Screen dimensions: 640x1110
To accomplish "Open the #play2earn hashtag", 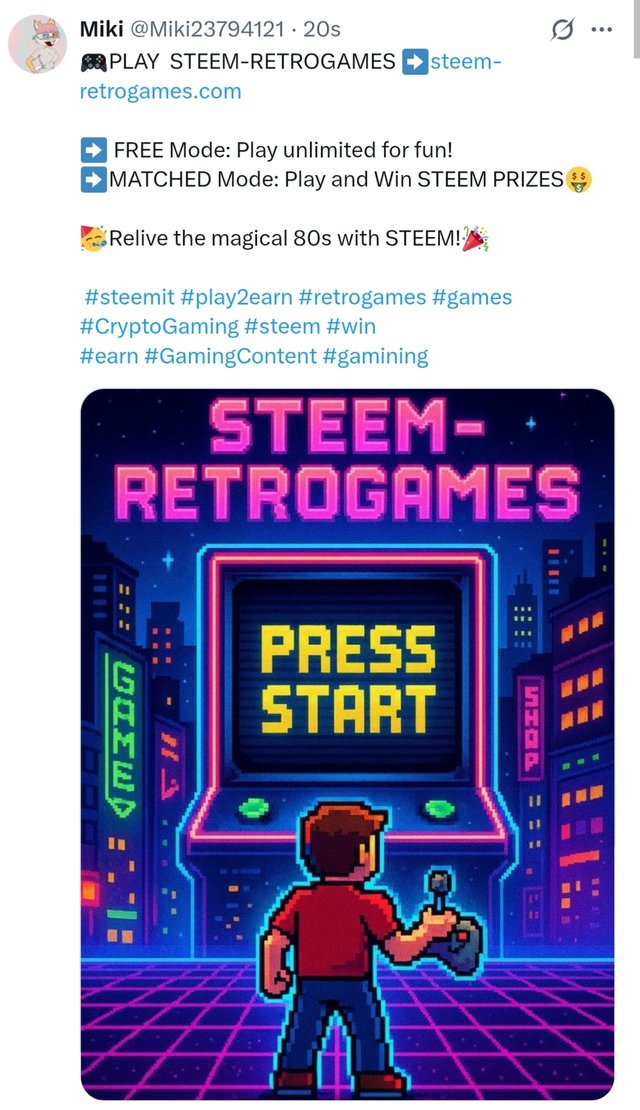I will tap(236, 297).
